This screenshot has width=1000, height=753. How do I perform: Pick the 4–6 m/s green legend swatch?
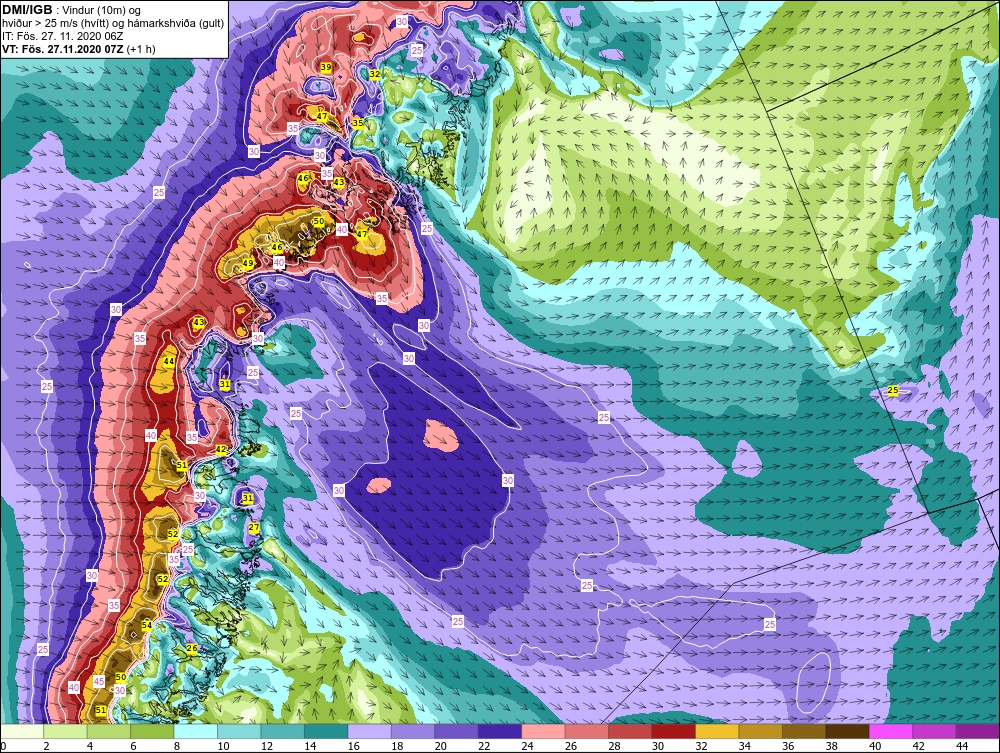click(x=108, y=731)
